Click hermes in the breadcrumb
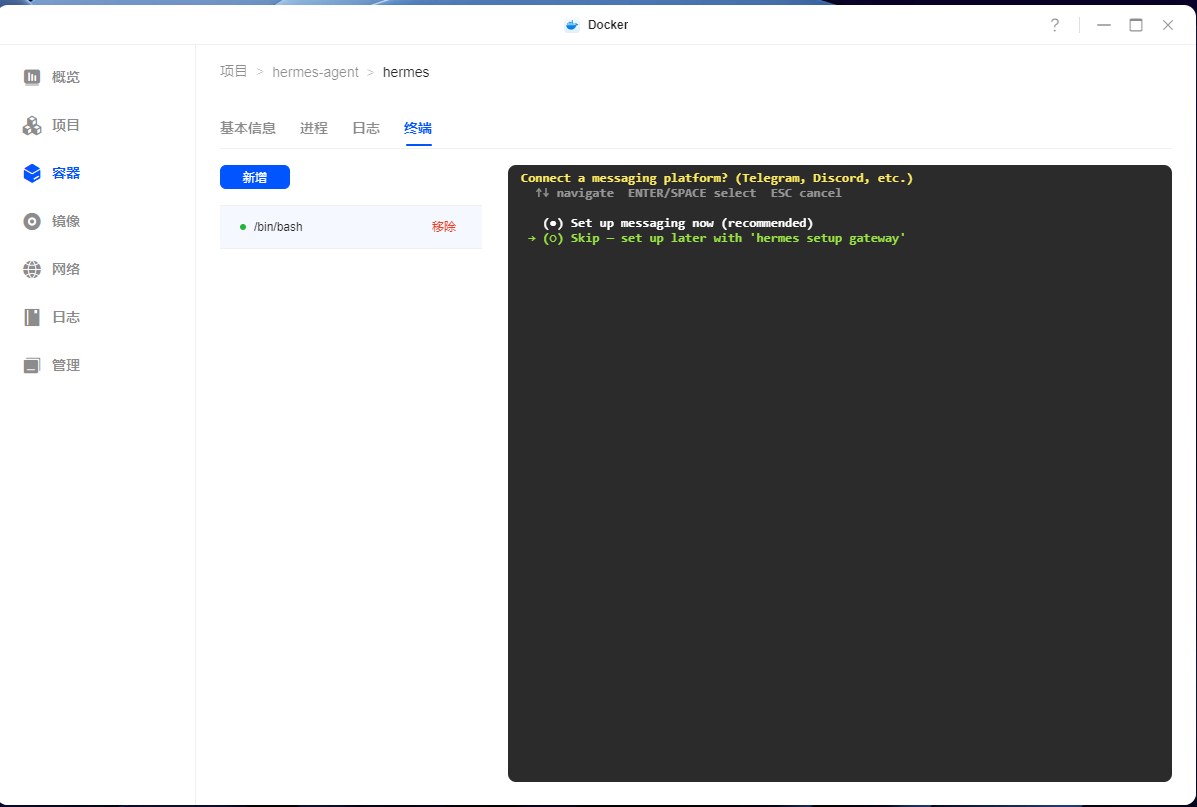Viewport: 1197px width, 807px height. click(406, 72)
